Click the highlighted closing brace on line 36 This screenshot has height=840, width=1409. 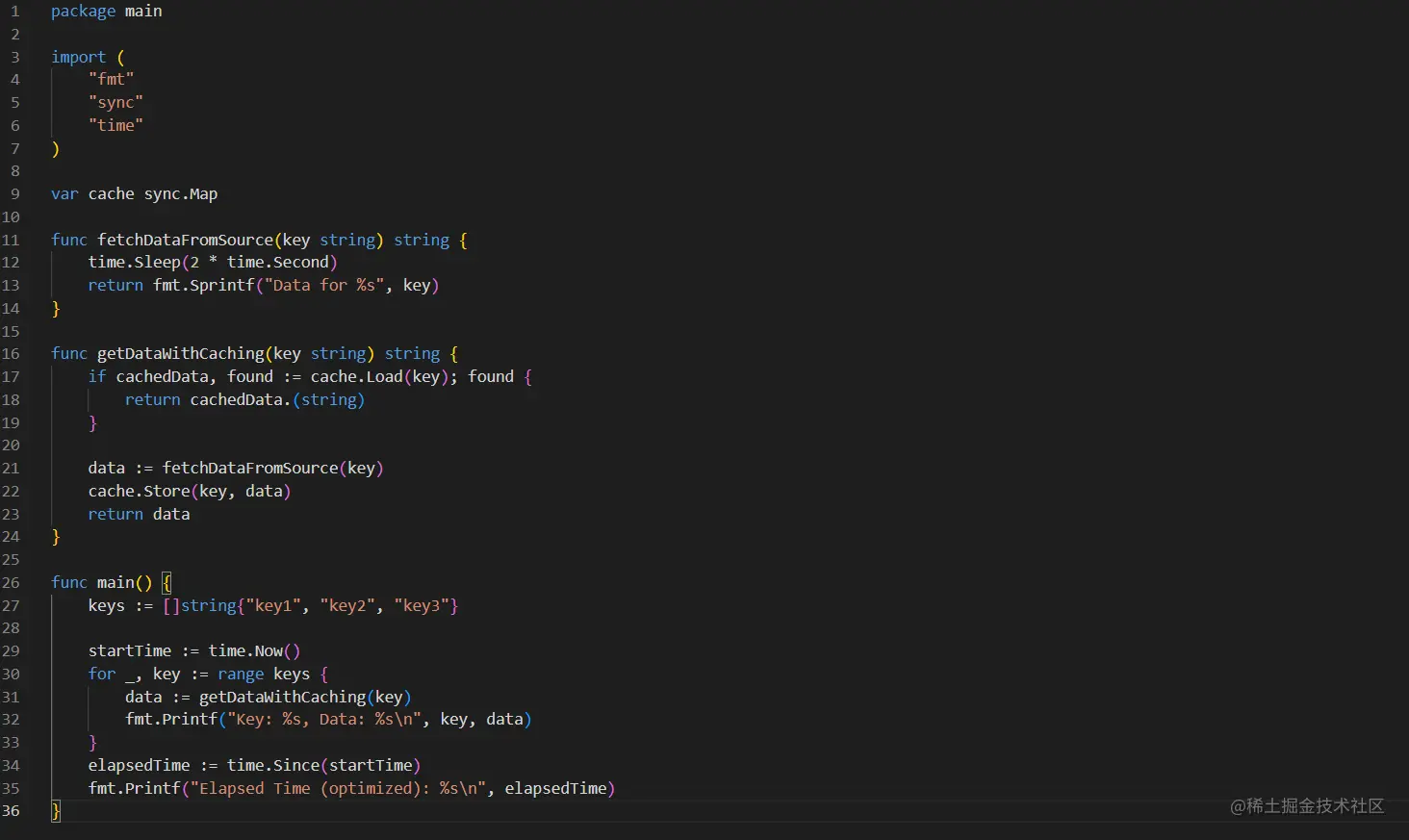click(56, 811)
